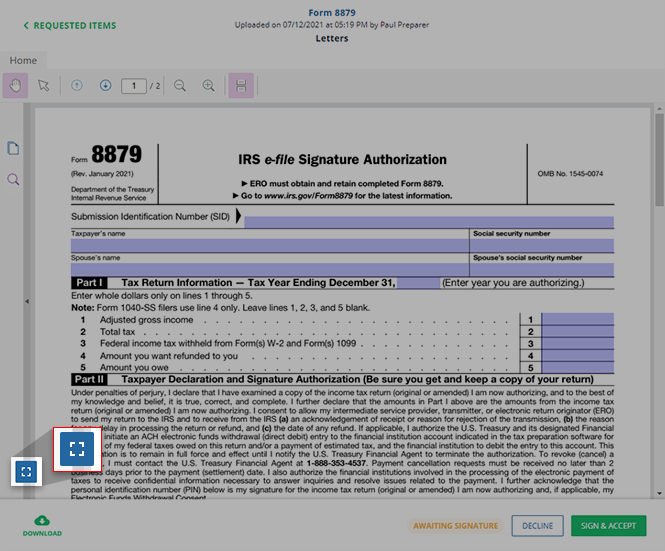Click the Part II label

89,379
